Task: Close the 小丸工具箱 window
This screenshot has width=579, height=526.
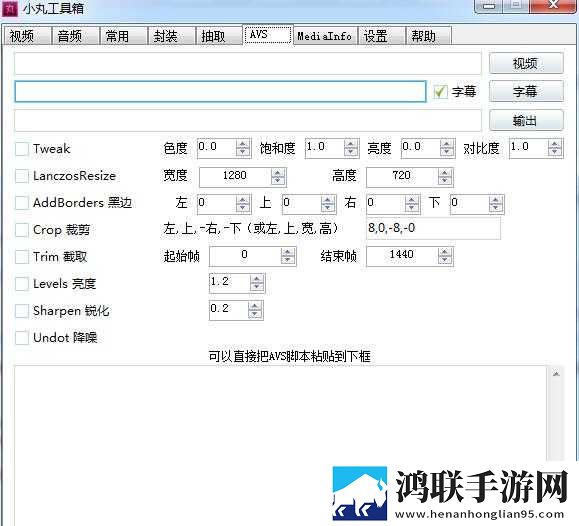Action: pyautogui.click(x=552, y=6)
